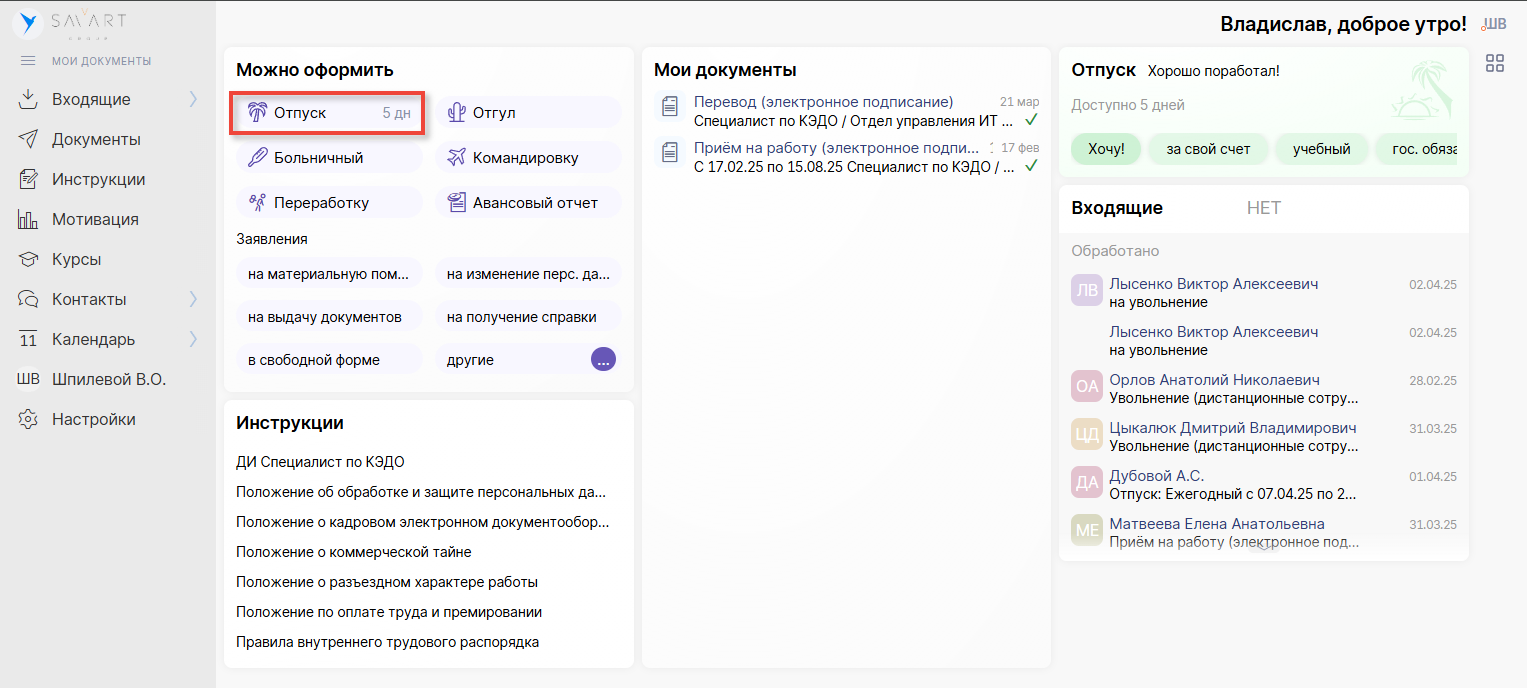The image size is (1527, 688).
Task: Expand the Входящие sidebar chevron
Action: 193,99
